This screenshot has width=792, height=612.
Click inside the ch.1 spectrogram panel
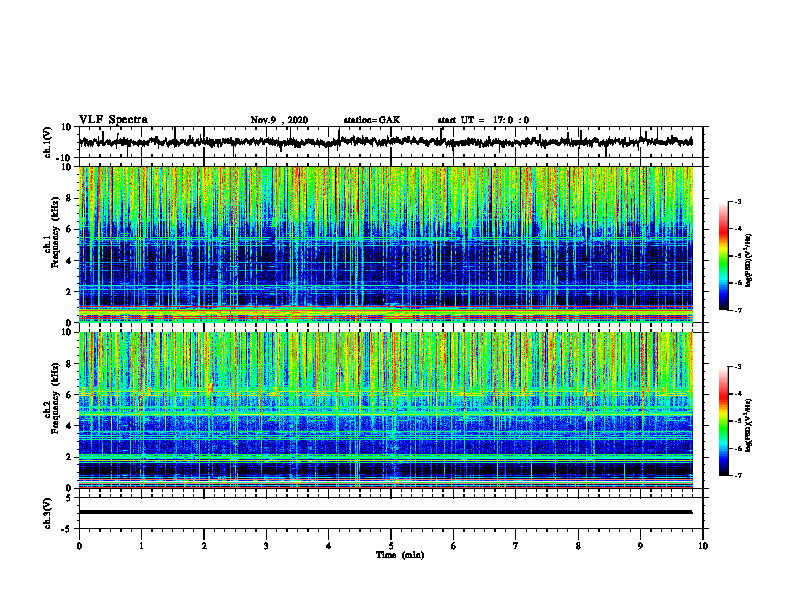click(385, 244)
